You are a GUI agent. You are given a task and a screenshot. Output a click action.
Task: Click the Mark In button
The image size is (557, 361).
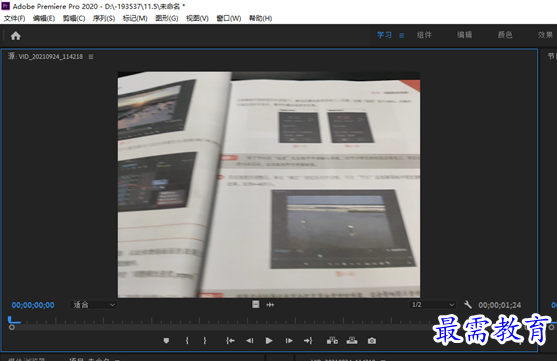pos(187,341)
